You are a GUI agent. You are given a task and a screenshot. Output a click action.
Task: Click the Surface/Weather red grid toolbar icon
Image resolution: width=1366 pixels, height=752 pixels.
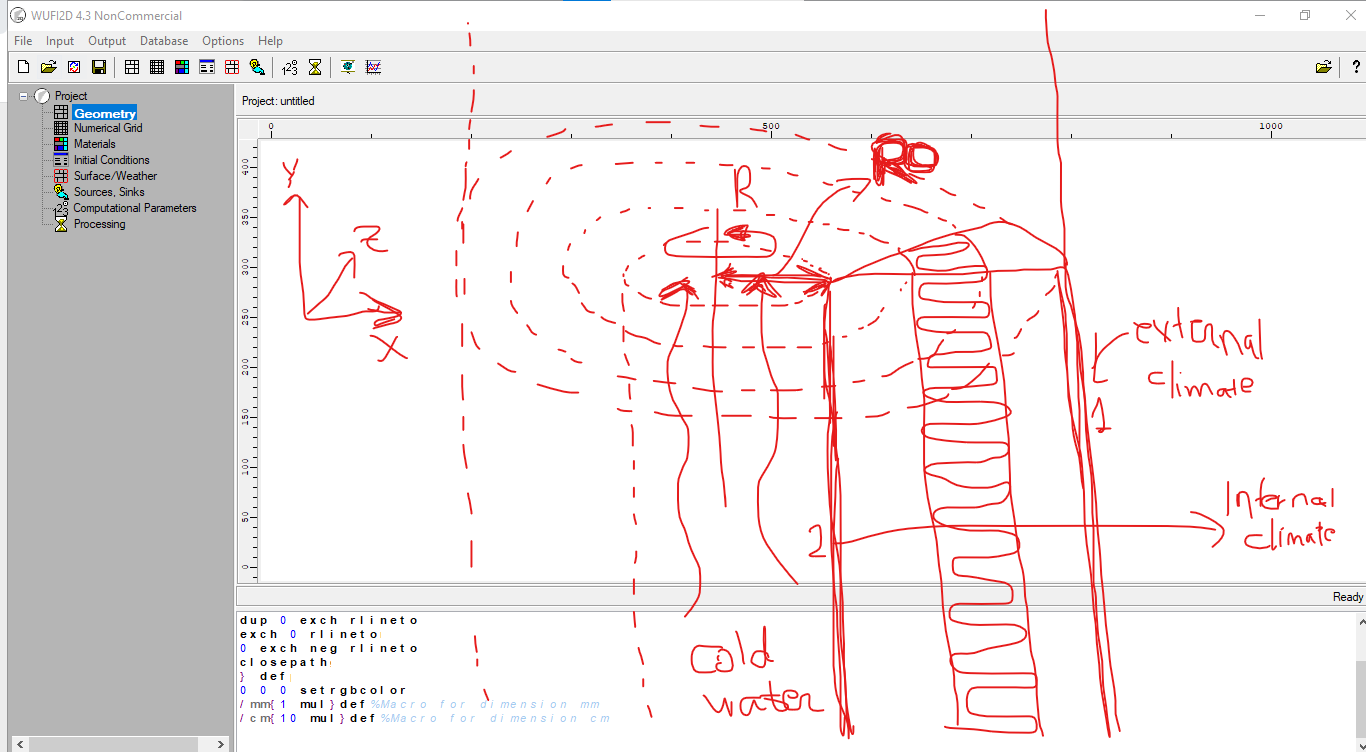pos(231,67)
